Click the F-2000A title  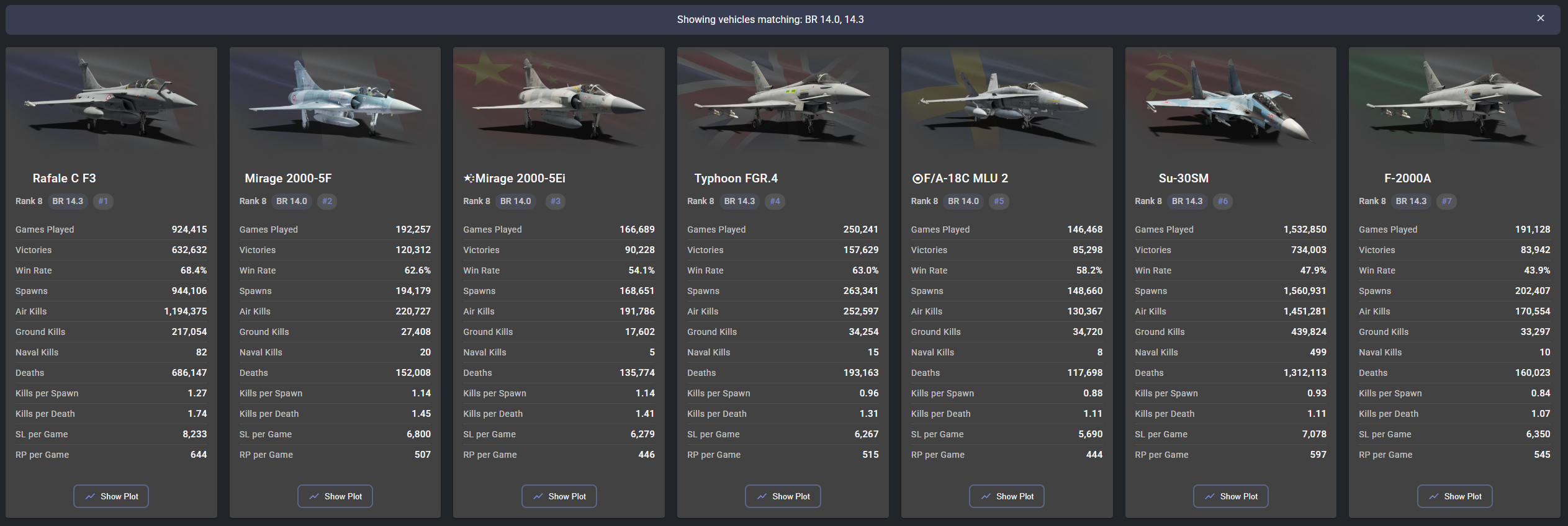pyautogui.click(x=1408, y=178)
